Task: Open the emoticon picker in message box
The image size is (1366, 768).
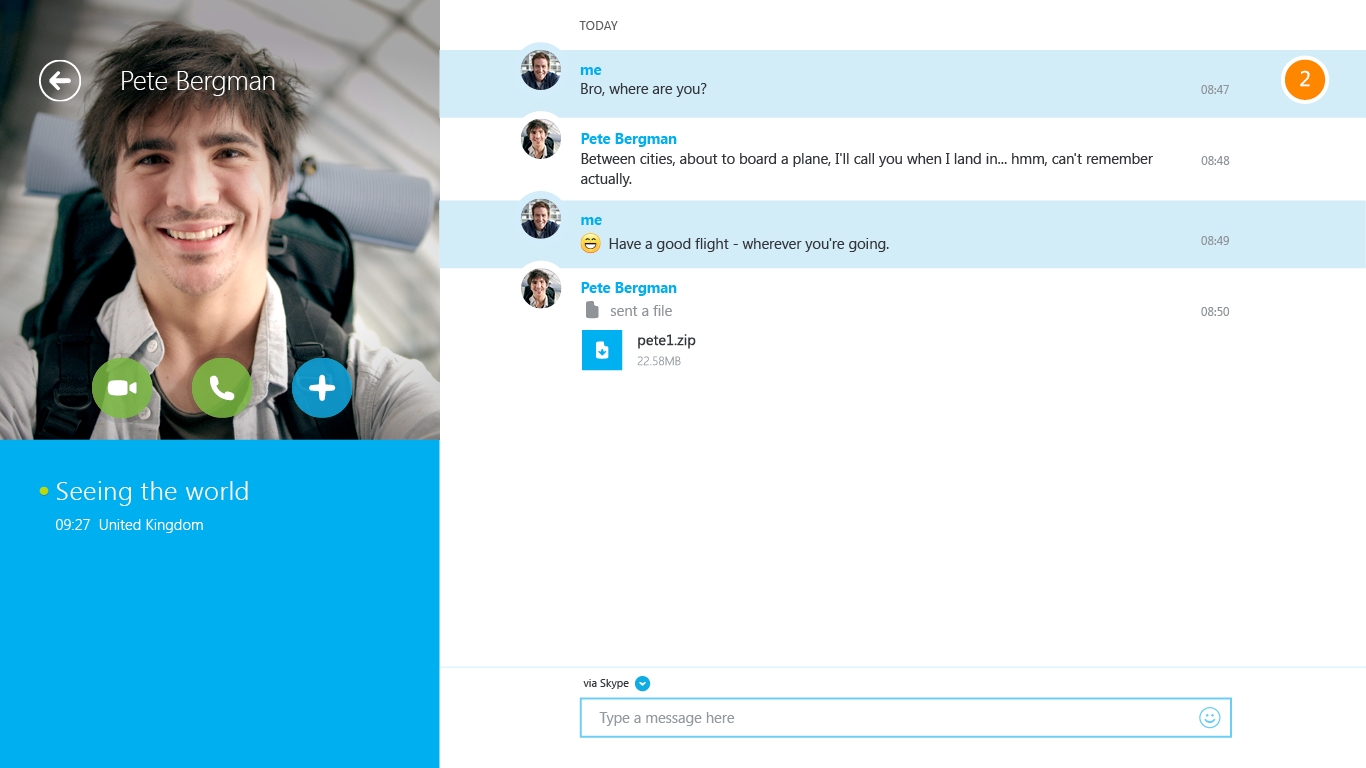Action: [1210, 718]
